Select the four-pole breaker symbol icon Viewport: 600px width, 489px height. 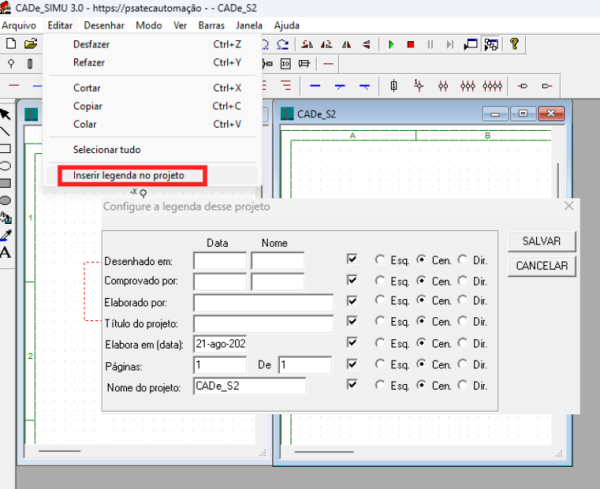[492, 86]
